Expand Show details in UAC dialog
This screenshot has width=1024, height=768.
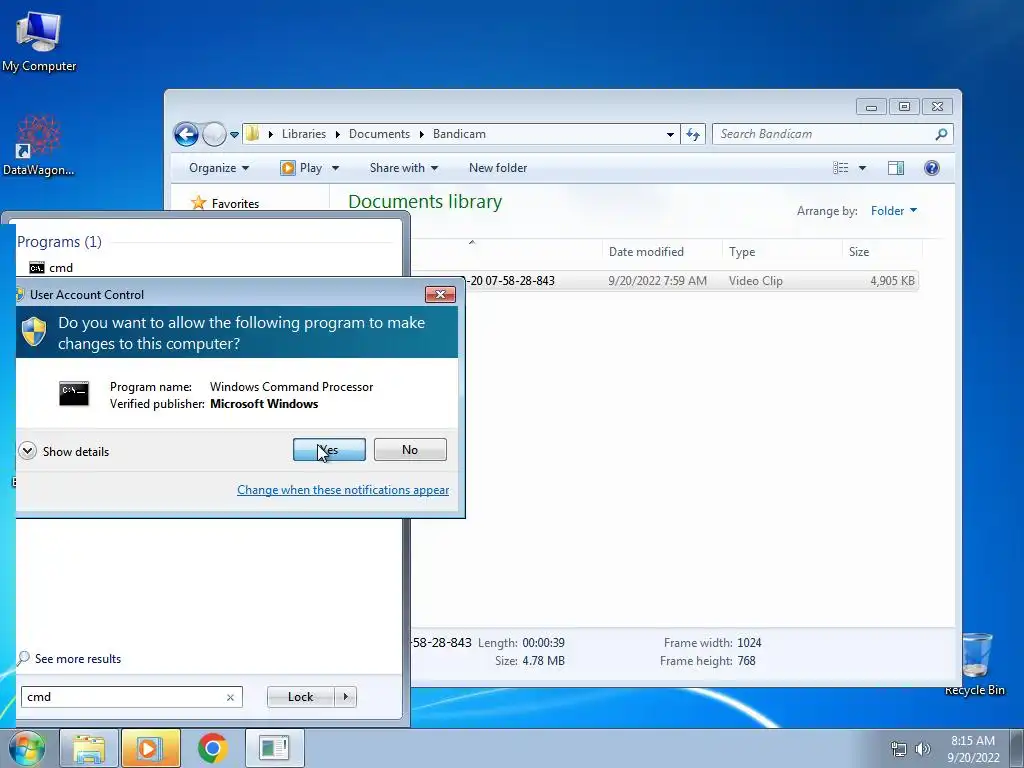pyautogui.click(x=64, y=451)
